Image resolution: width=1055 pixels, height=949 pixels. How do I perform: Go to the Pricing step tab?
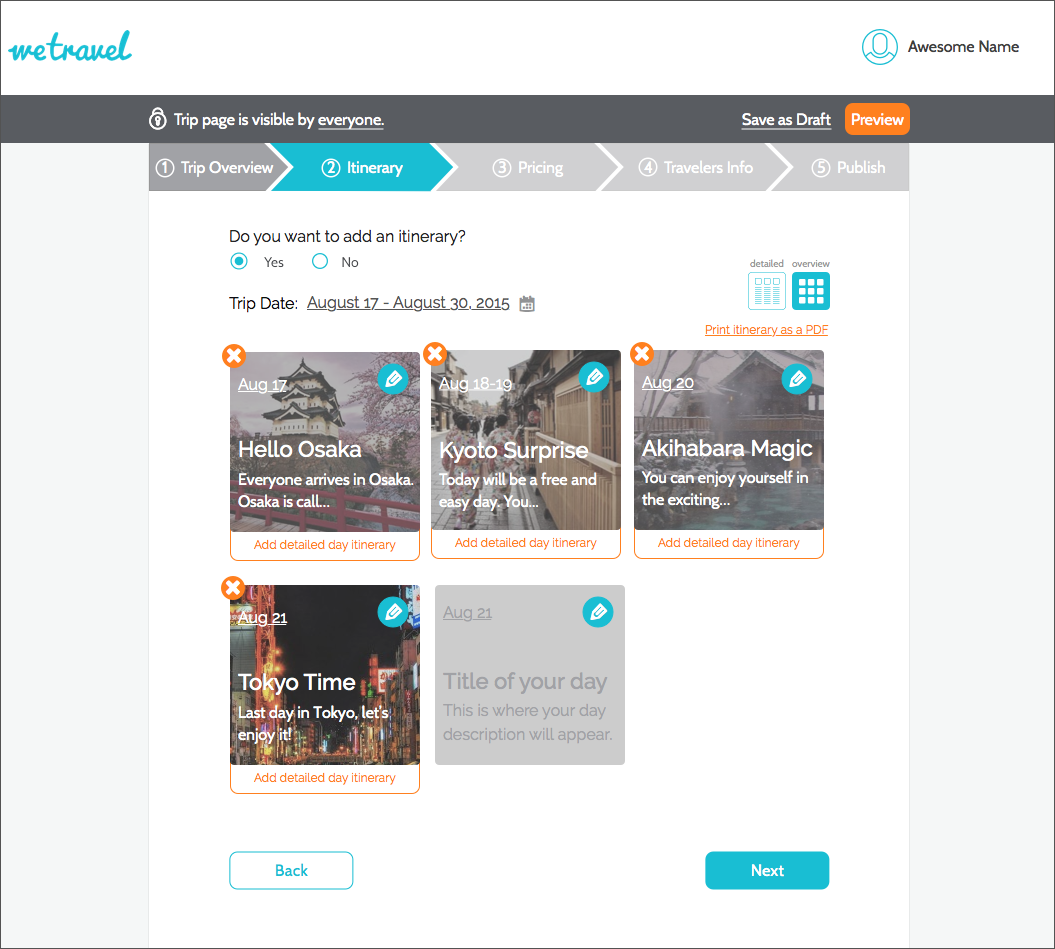[x=528, y=168]
